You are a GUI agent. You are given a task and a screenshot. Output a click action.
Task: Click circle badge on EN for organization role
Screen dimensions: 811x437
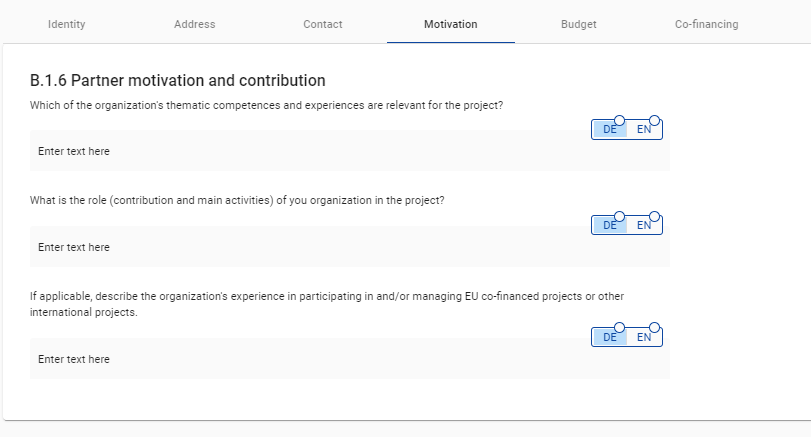[x=655, y=216]
